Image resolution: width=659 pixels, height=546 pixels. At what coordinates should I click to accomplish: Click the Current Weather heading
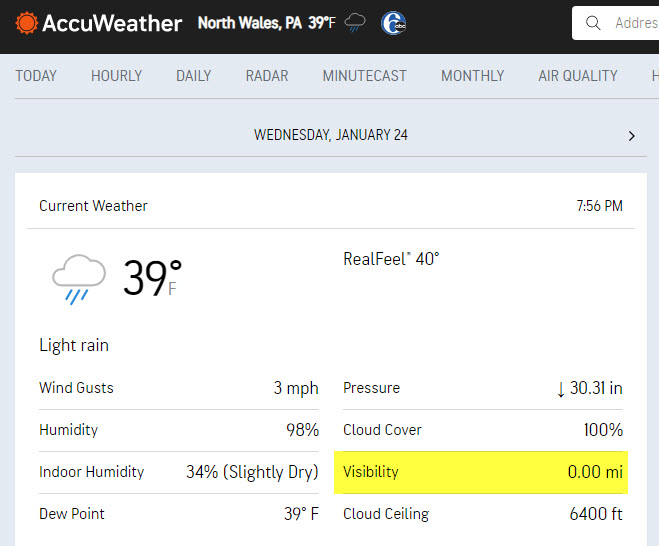click(93, 206)
